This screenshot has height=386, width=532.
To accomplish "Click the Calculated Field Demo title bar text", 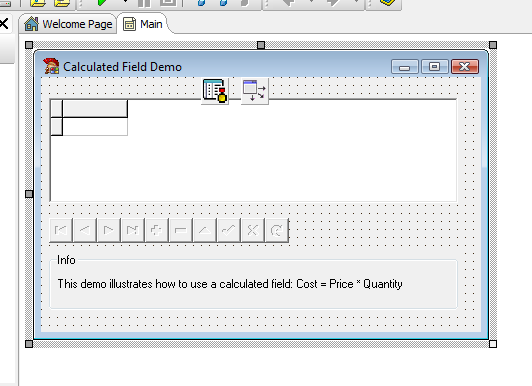I will click(122, 67).
